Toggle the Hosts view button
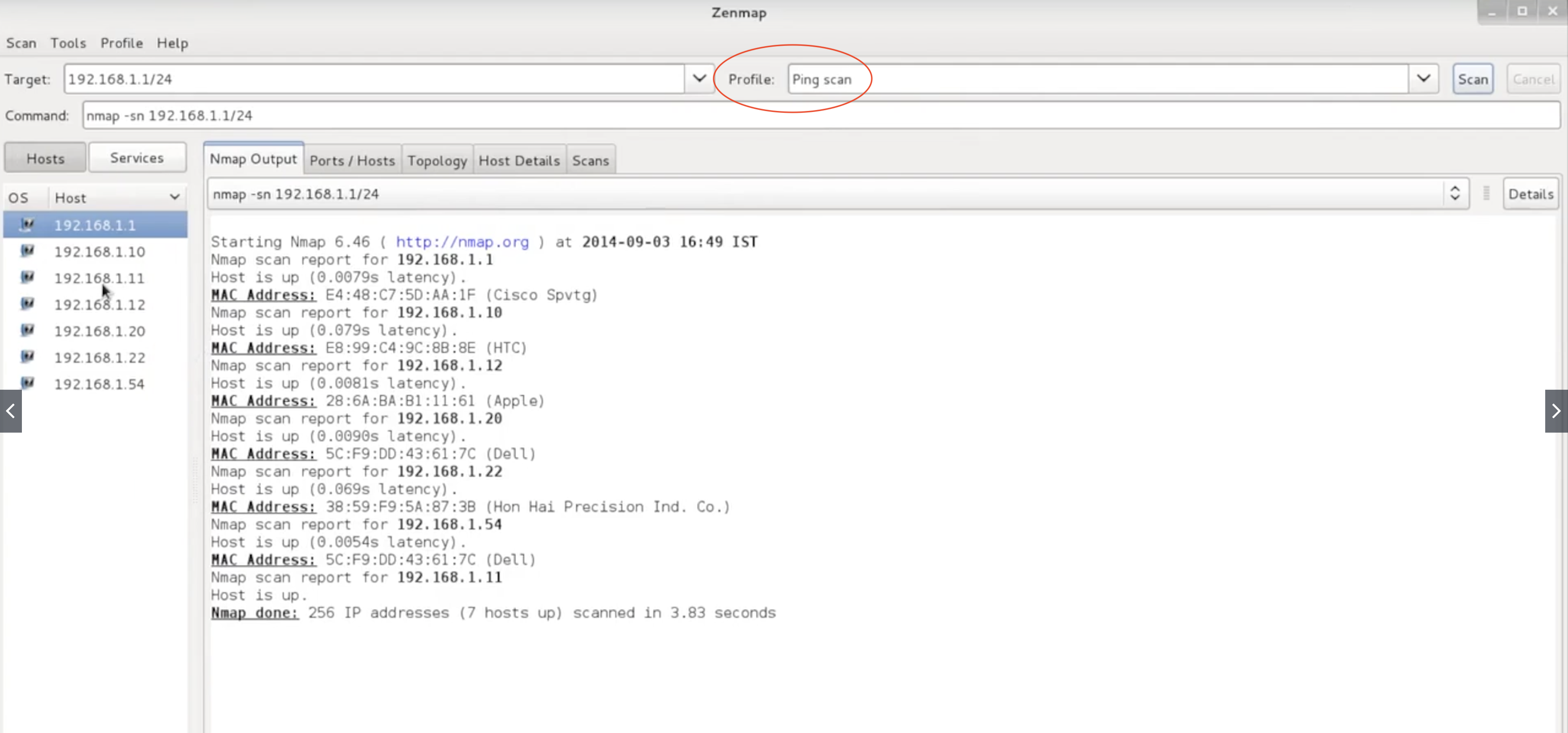Viewport: 1568px width, 733px height. pyautogui.click(x=45, y=158)
